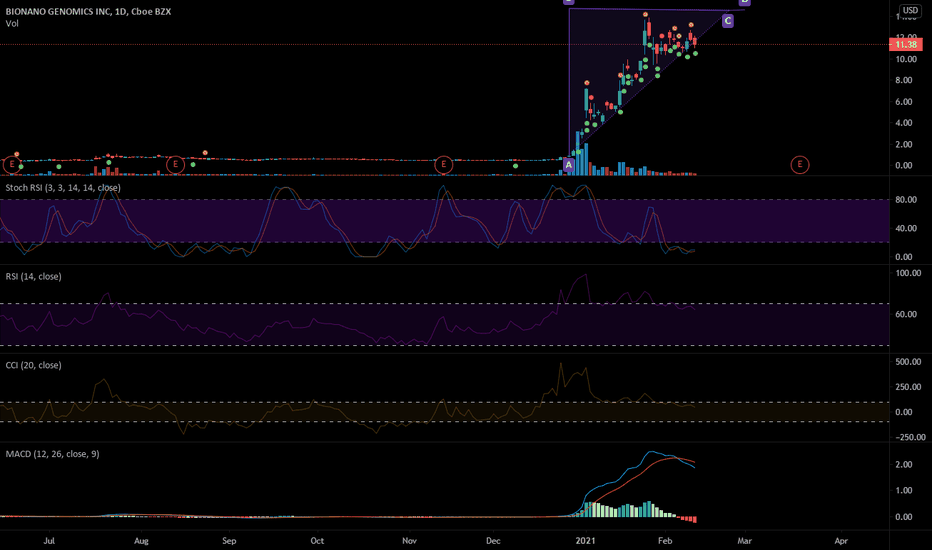Click the 80.00 value on Stoch RSI scale
Image resolution: width=932 pixels, height=550 pixels.
coord(906,200)
